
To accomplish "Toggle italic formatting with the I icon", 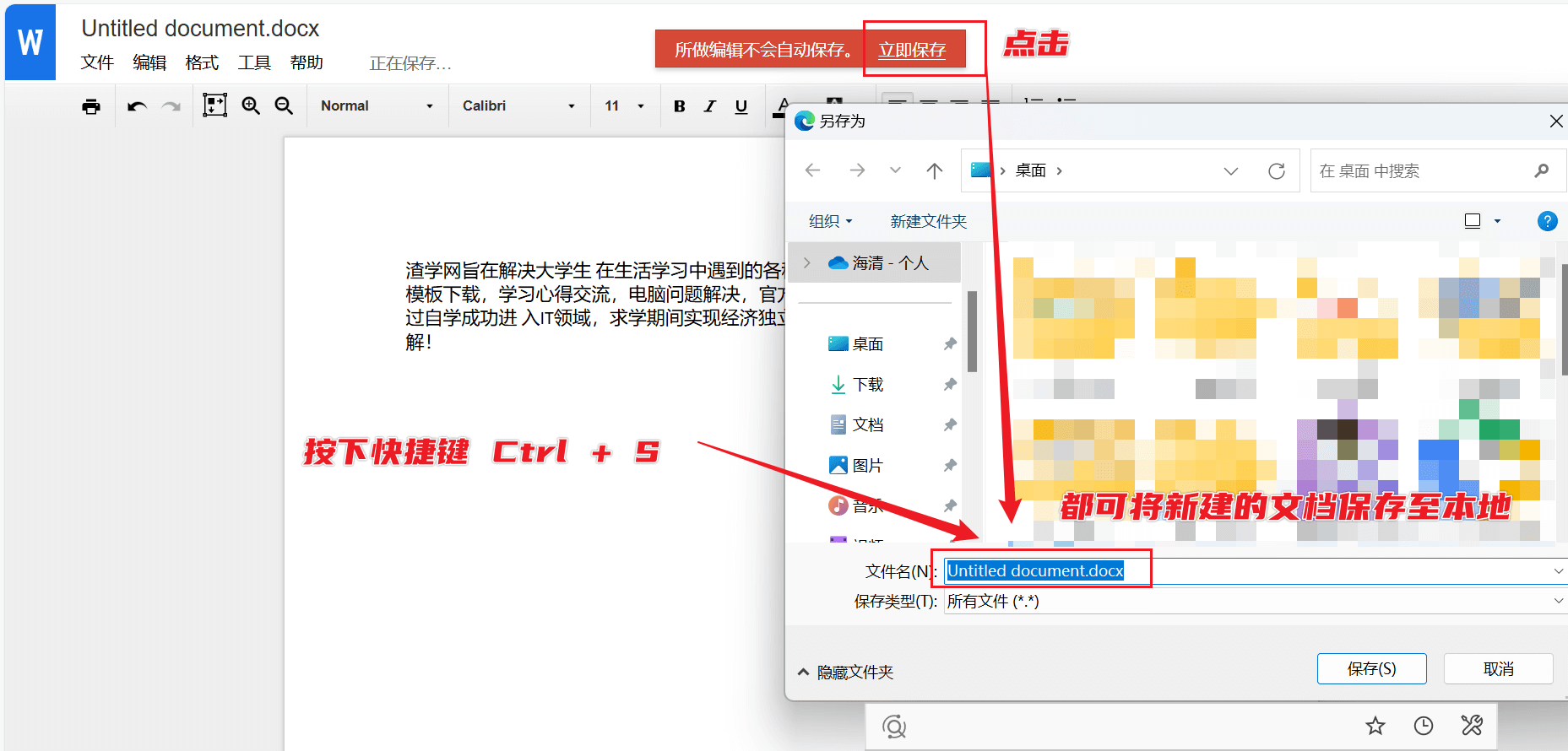I will [x=709, y=106].
